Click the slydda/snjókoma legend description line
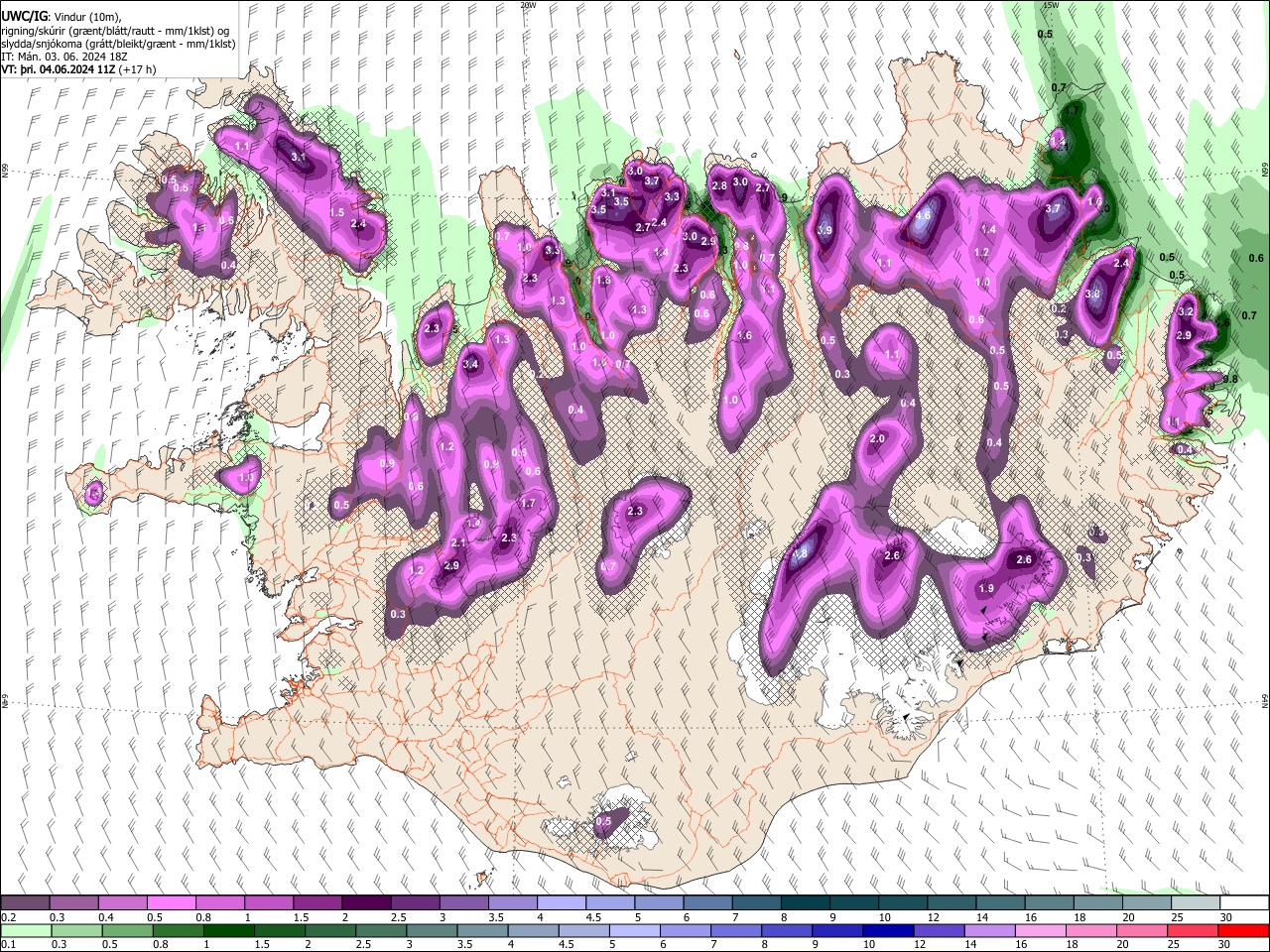Viewport: 1270px width, 952px height. click(118, 44)
